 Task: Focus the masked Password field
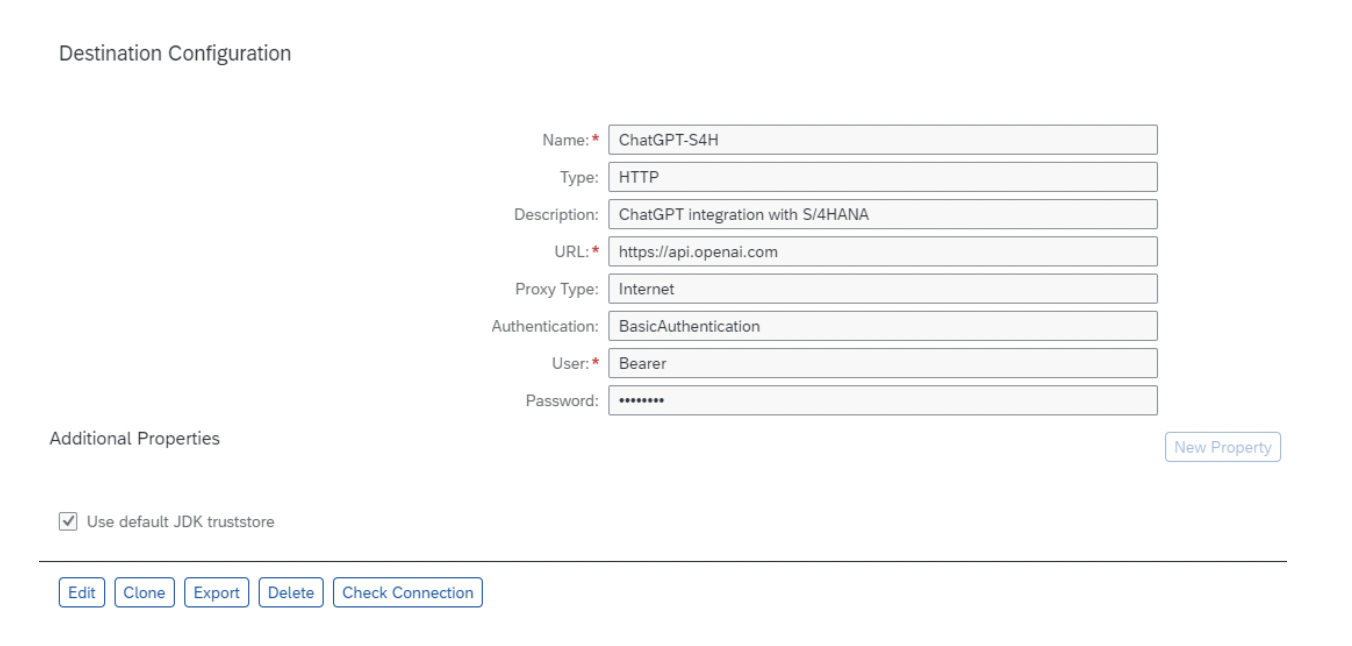(883, 401)
